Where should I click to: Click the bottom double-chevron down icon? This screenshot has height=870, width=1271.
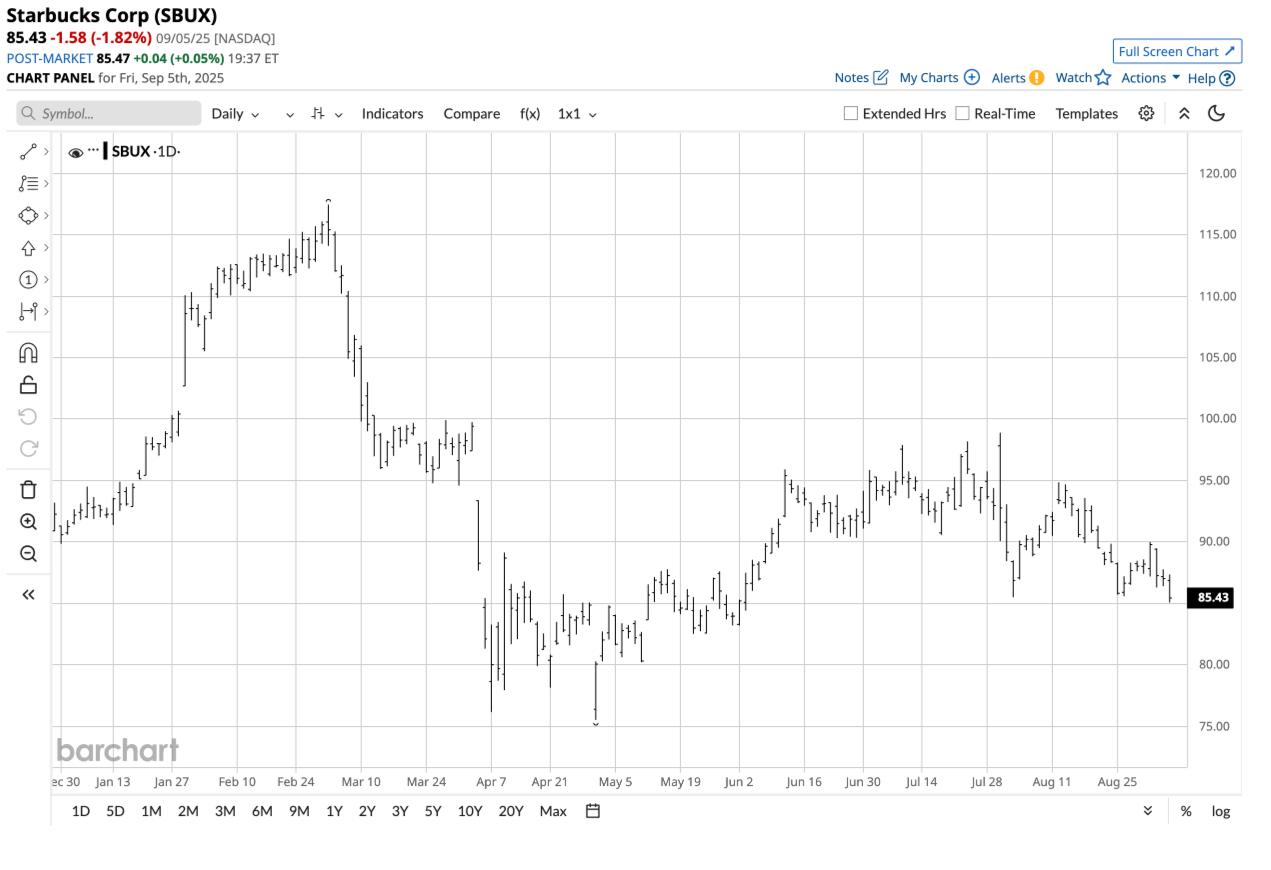coord(1148,811)
